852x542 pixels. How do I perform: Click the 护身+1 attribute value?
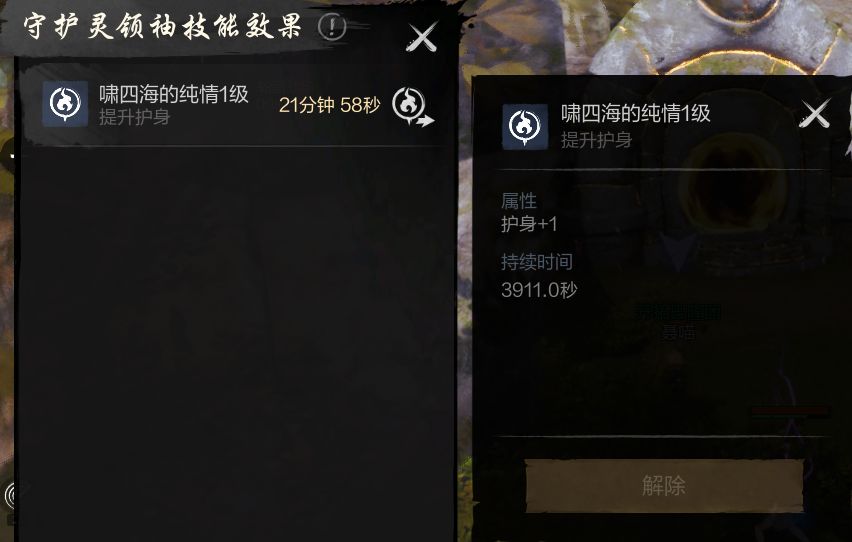point(529,224)
